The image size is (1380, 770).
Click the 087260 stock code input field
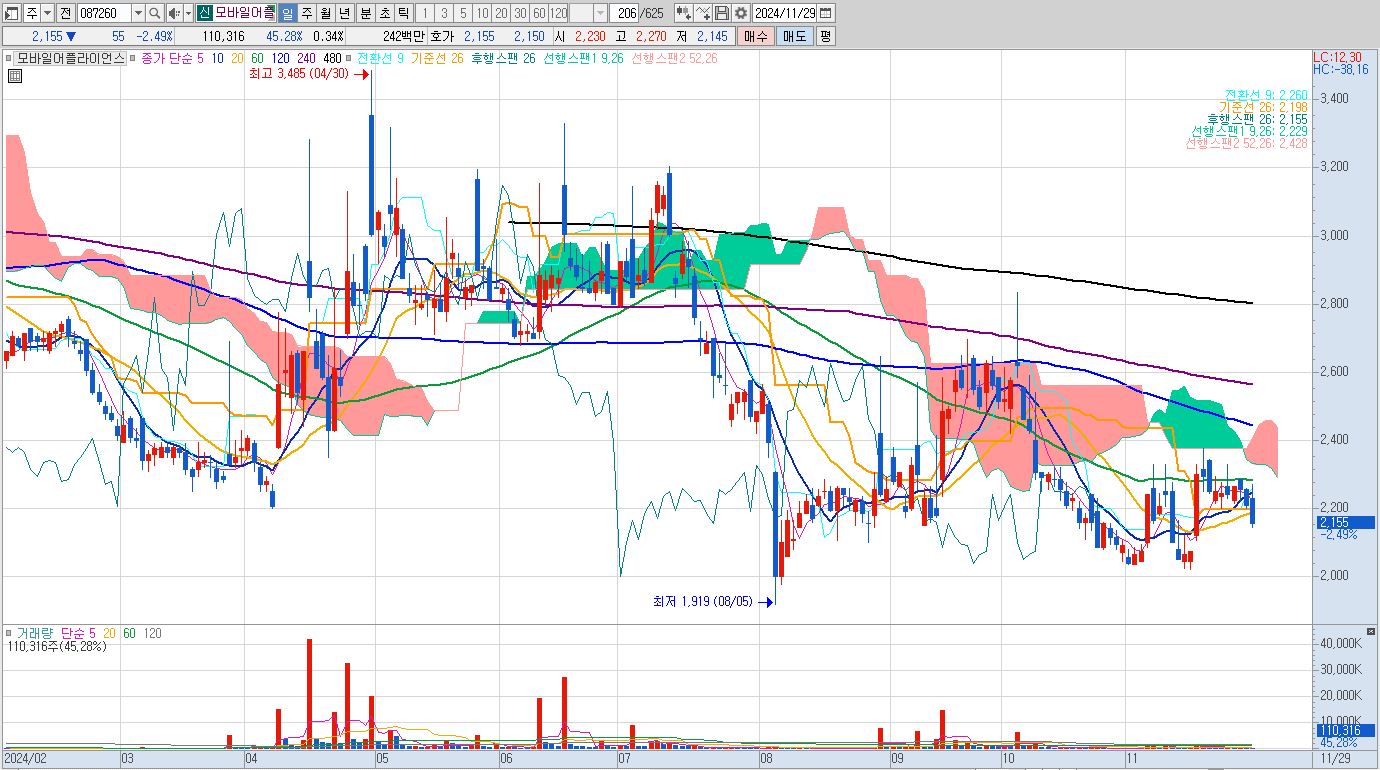click(104, 13)
